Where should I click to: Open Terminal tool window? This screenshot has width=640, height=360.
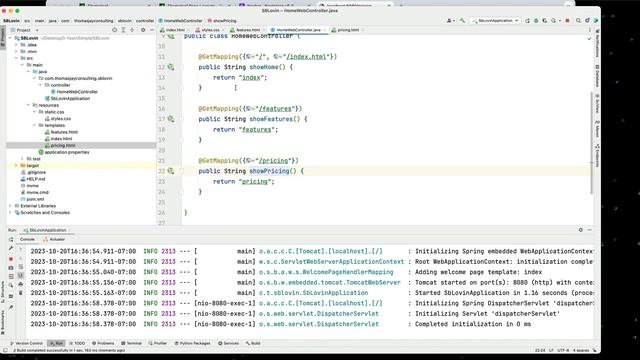click(x=131, y=343)
